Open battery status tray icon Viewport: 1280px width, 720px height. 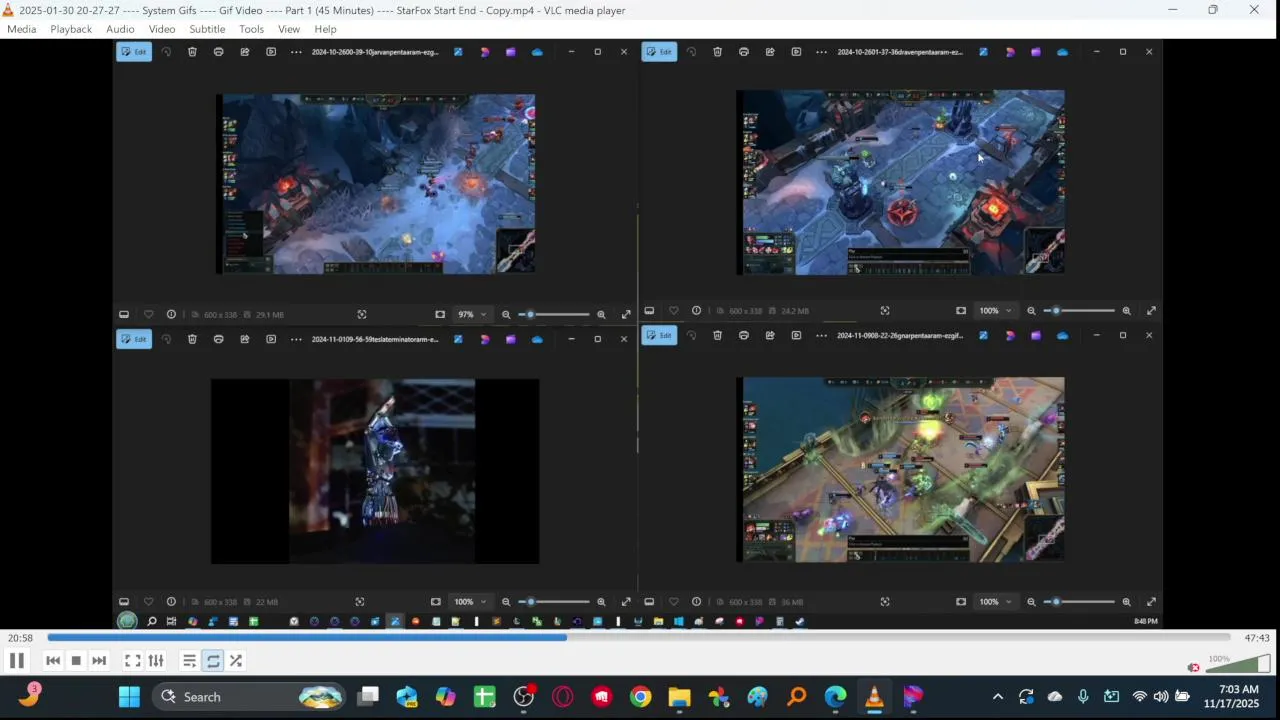(1182, 697)
